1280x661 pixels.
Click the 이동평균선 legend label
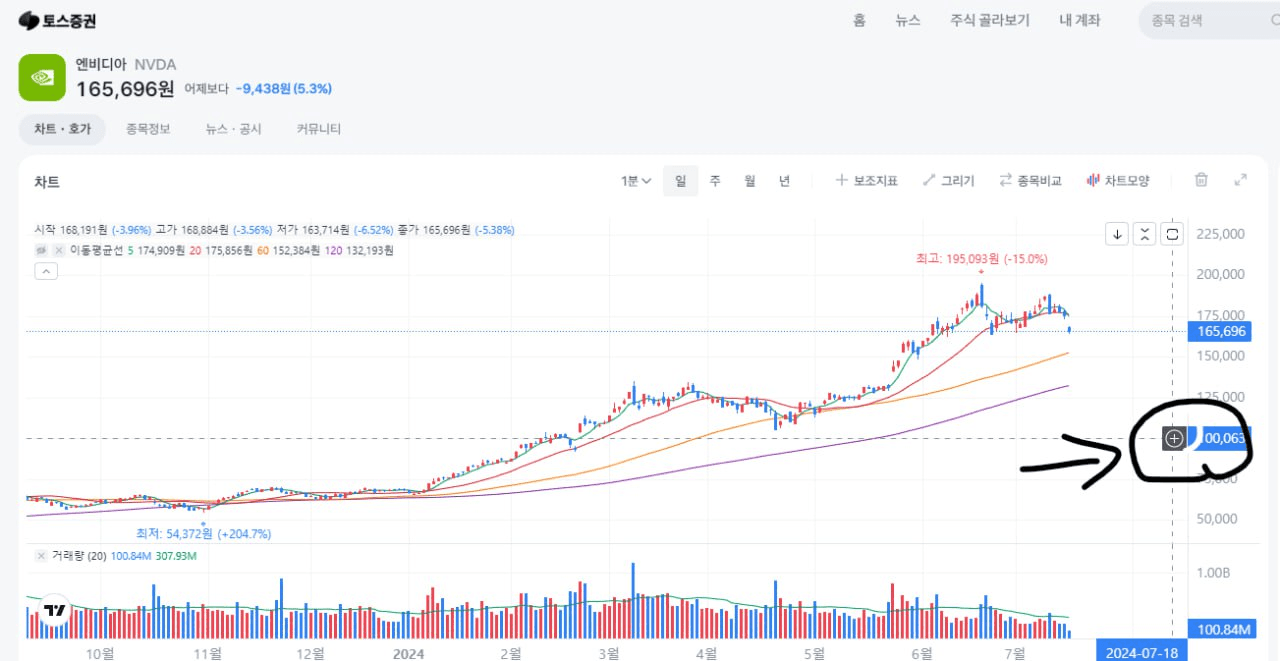[x=98, y=250]
